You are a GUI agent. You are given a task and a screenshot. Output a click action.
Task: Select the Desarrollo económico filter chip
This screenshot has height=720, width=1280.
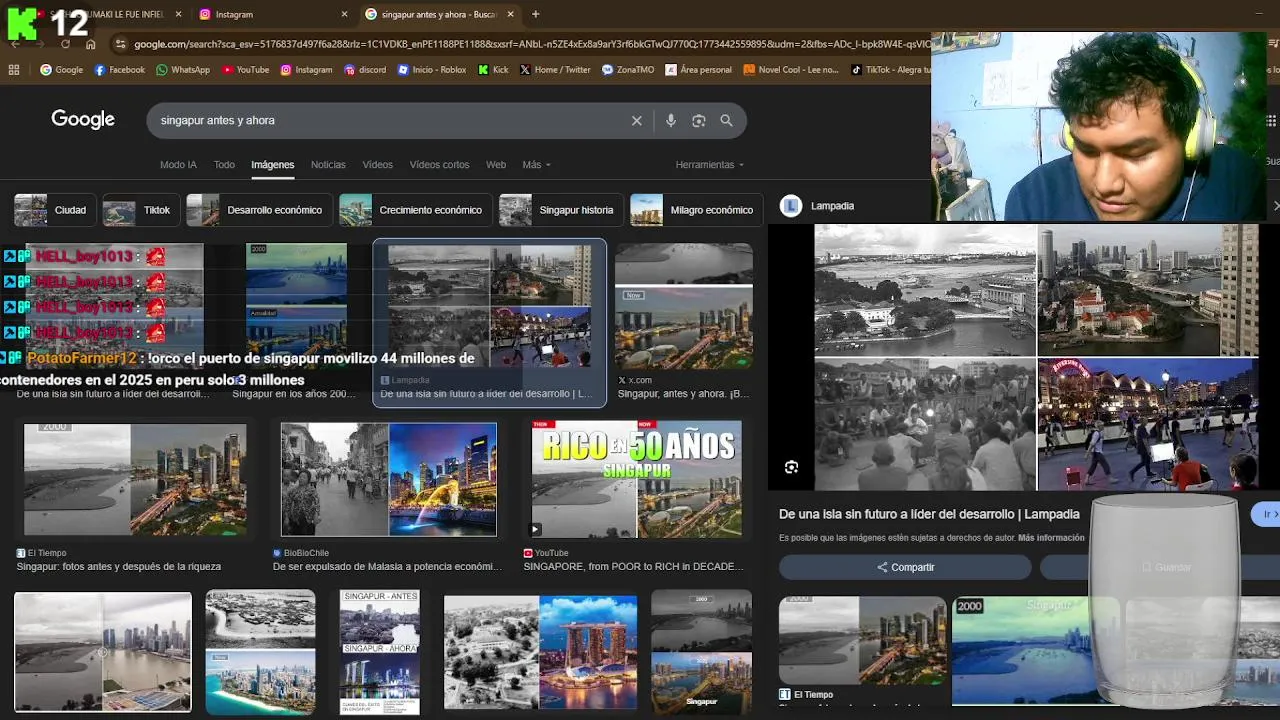259,210
